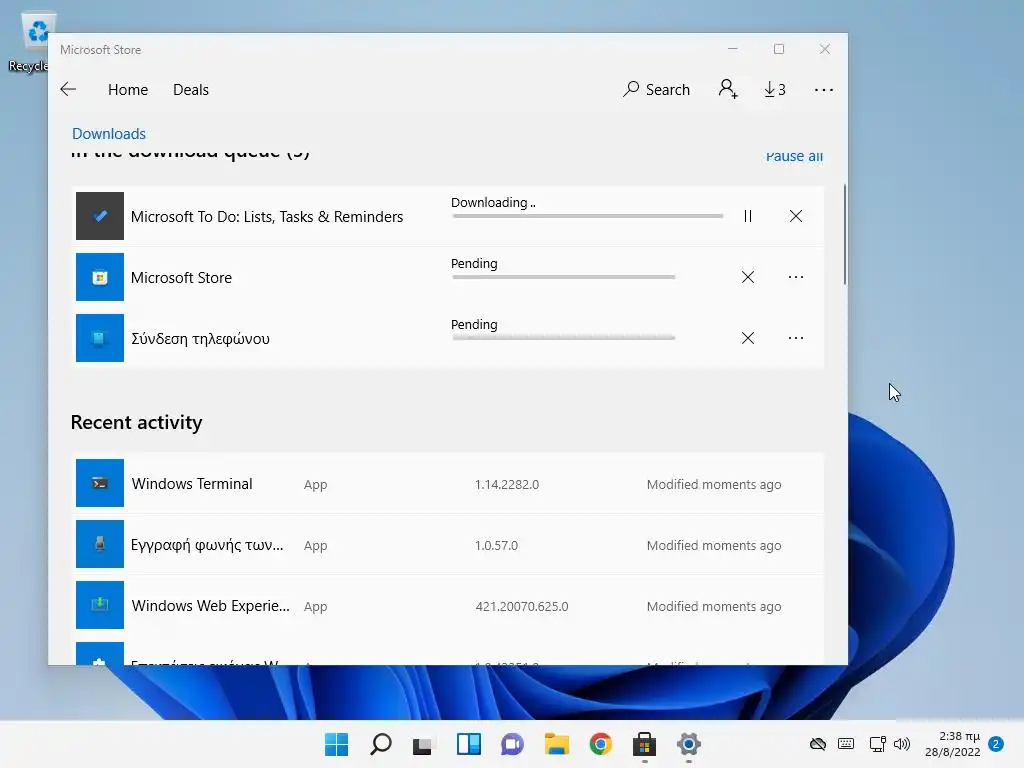The image size is (1024, 768).
Task: Click version 1.14.2282.0 text
Action: click(x=507, y=485)
